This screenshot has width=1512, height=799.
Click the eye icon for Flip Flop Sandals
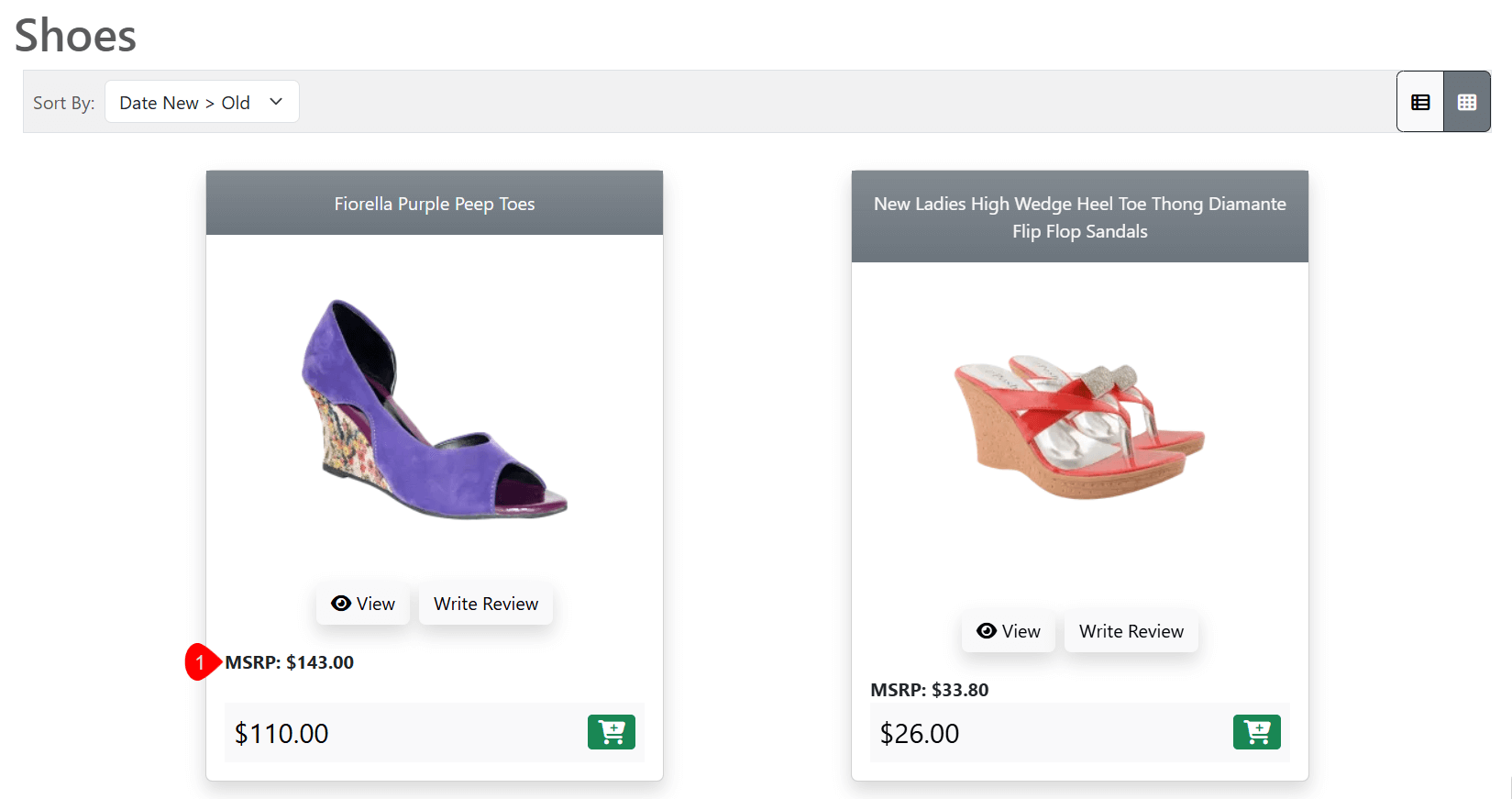coord(987,631)
